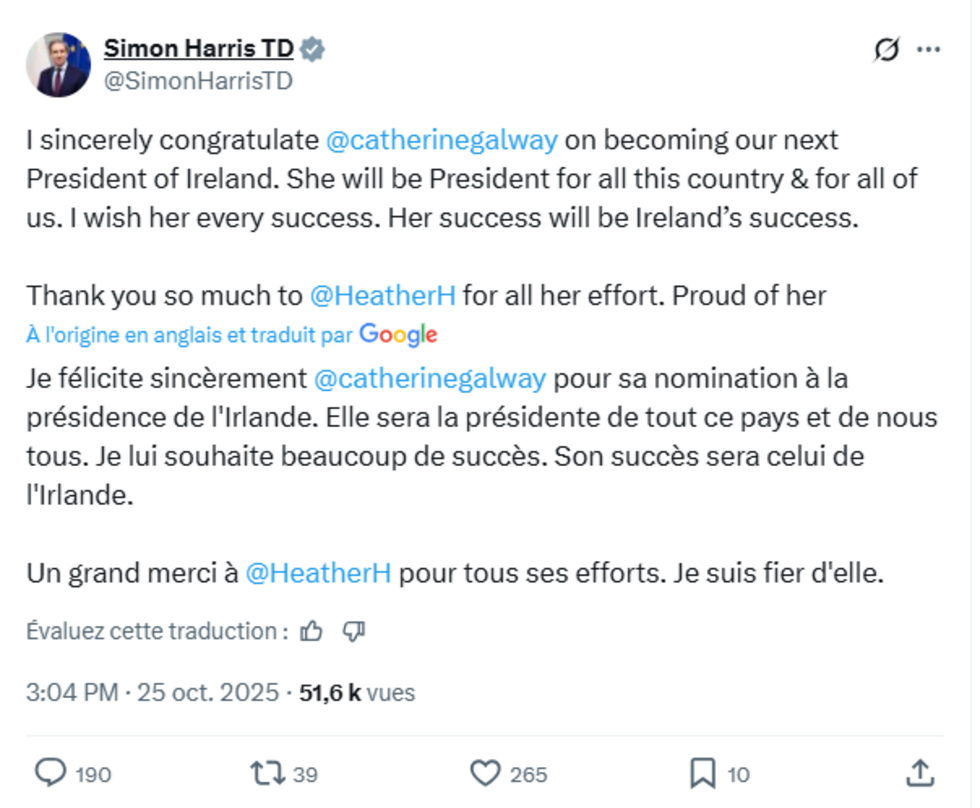The image size is (980, 808).
Task: Open Simon Harris TD's profile picture
Action: click(58, 64)
